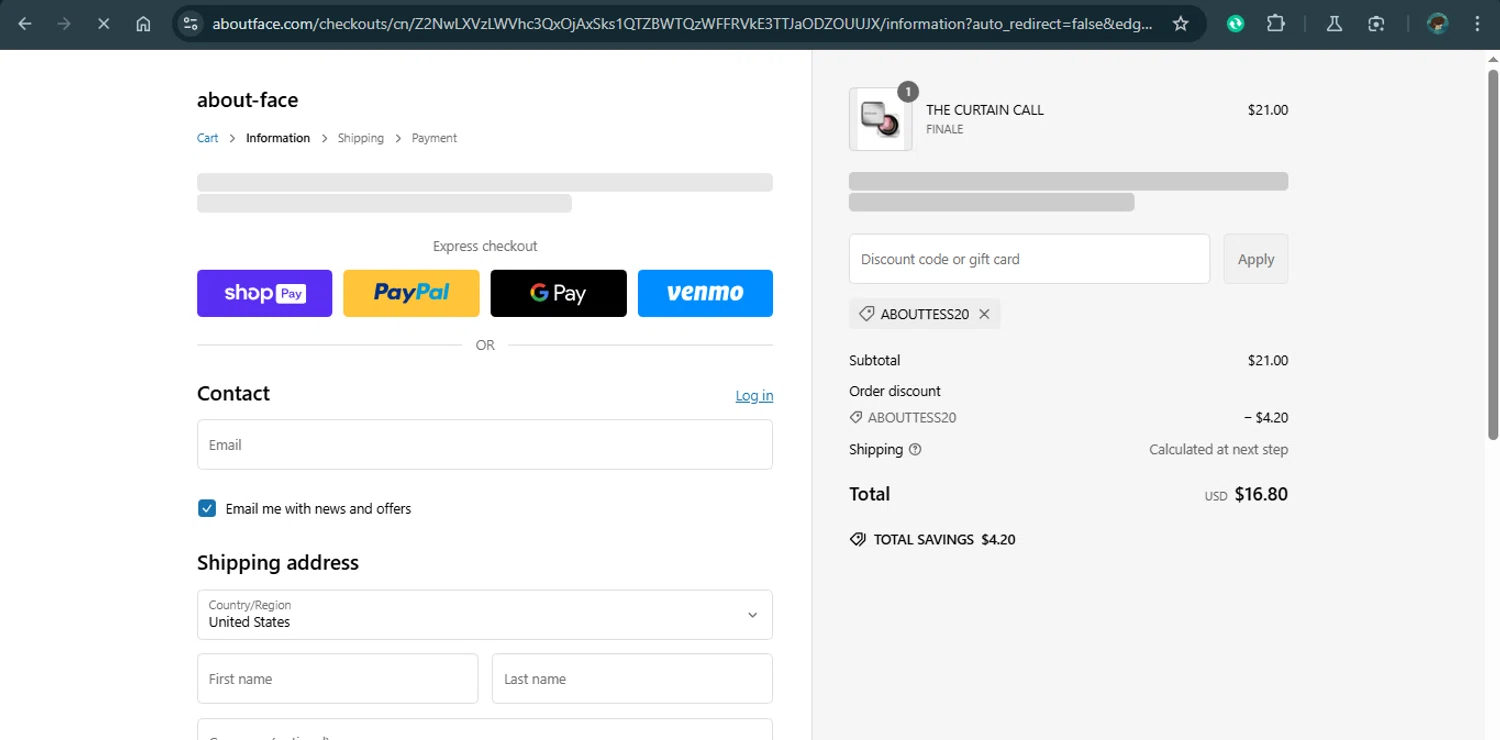Go back to the previous browser page
This screenshot has width=1500, height=740.
(x=25, y=24)
